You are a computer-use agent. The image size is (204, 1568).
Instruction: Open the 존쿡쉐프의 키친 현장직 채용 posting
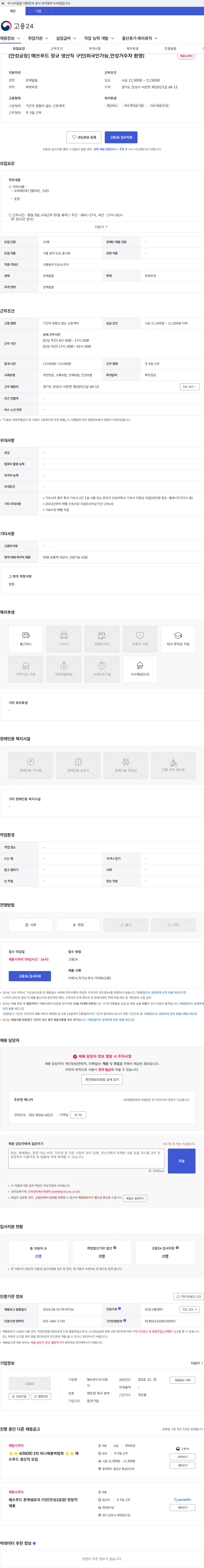[x=43, y=1503]
